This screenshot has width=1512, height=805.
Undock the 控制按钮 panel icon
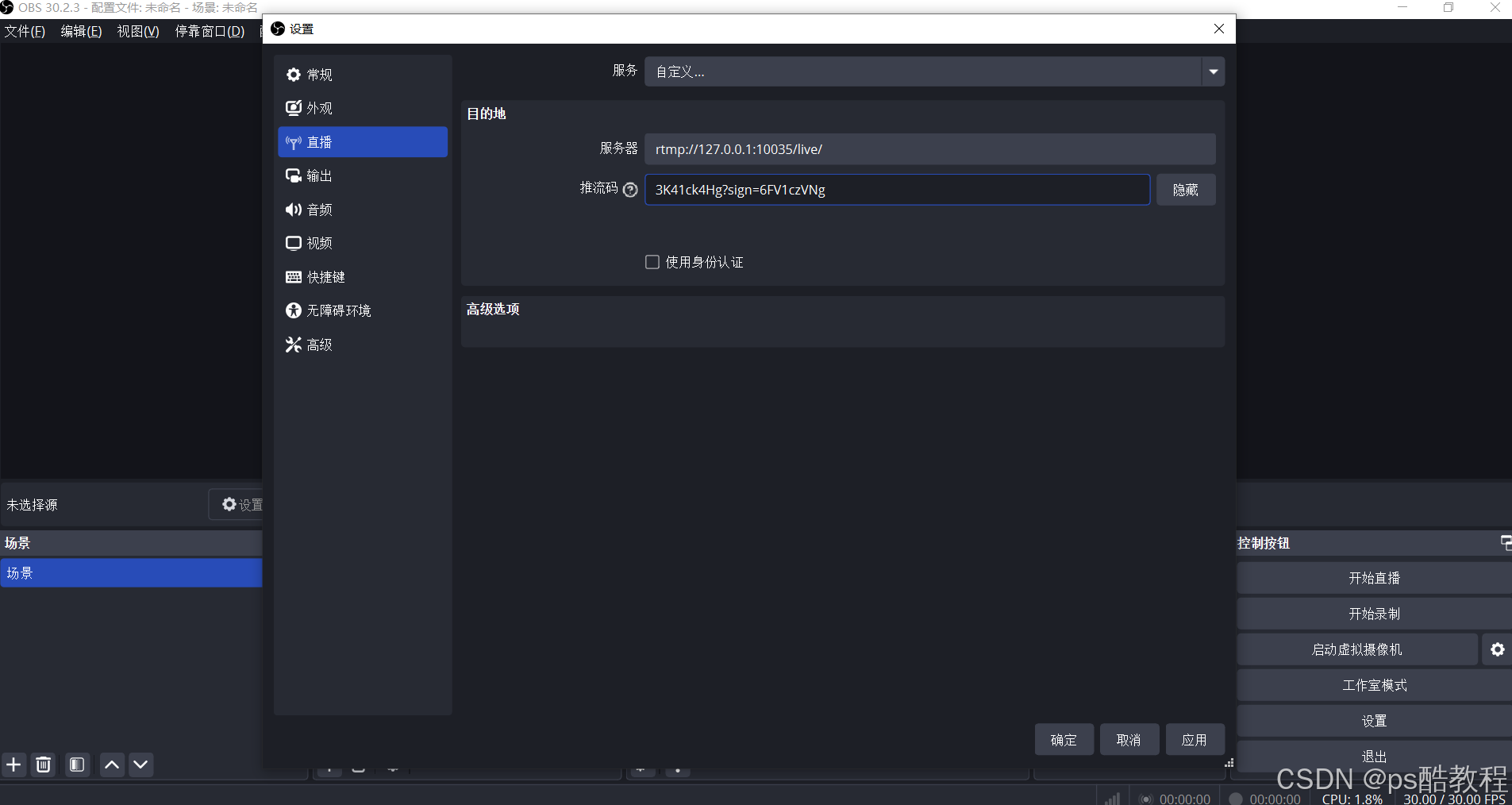1506,543
